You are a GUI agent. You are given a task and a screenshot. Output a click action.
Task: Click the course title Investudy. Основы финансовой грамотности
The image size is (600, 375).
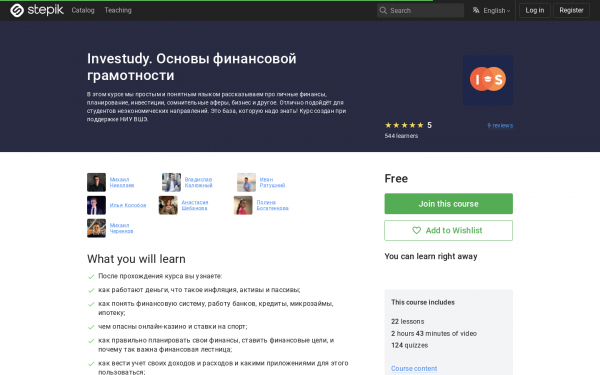coord(191,67)
